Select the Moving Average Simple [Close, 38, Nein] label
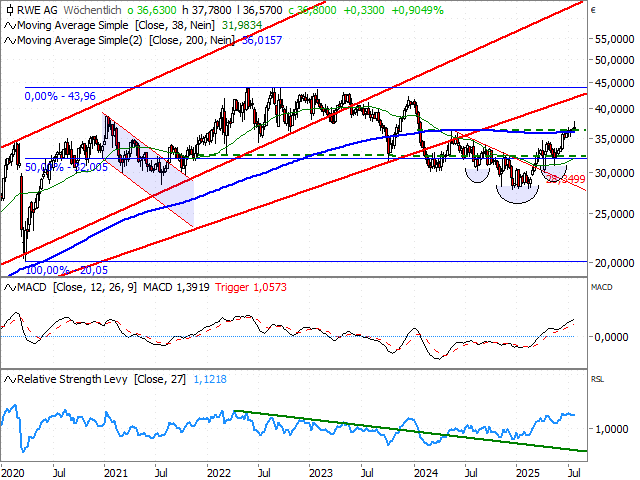The height and width of the screenshot is (480, 640). click(116, 25)
